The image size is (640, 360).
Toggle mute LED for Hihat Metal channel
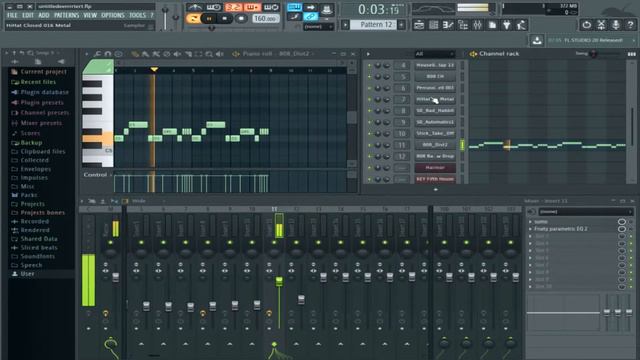pos(369,99)
